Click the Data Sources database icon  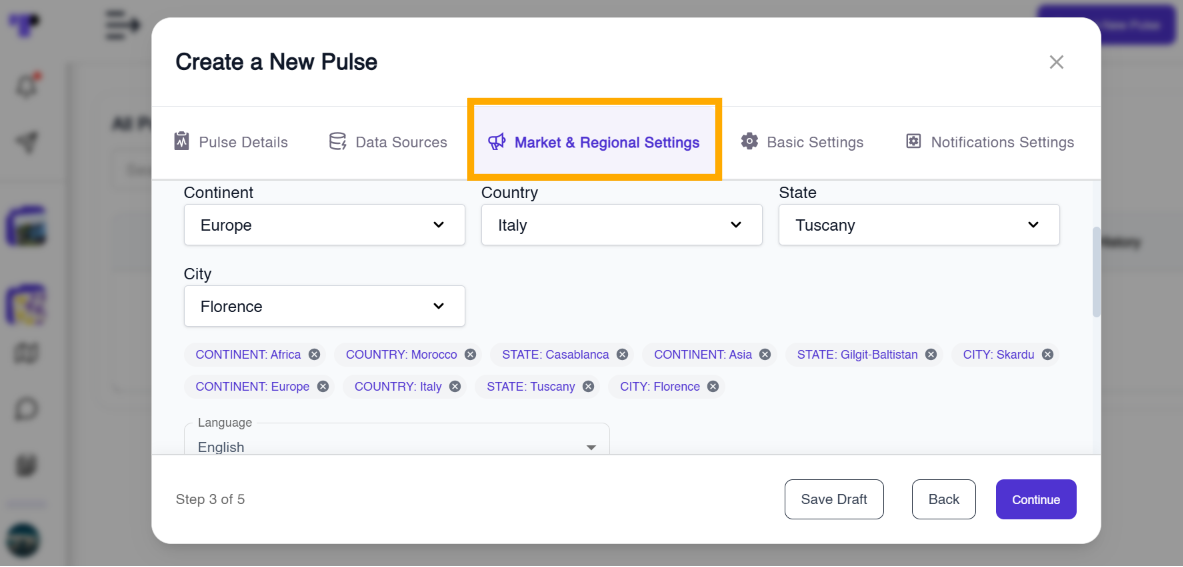pyautogui.click(x=337, y=141)
